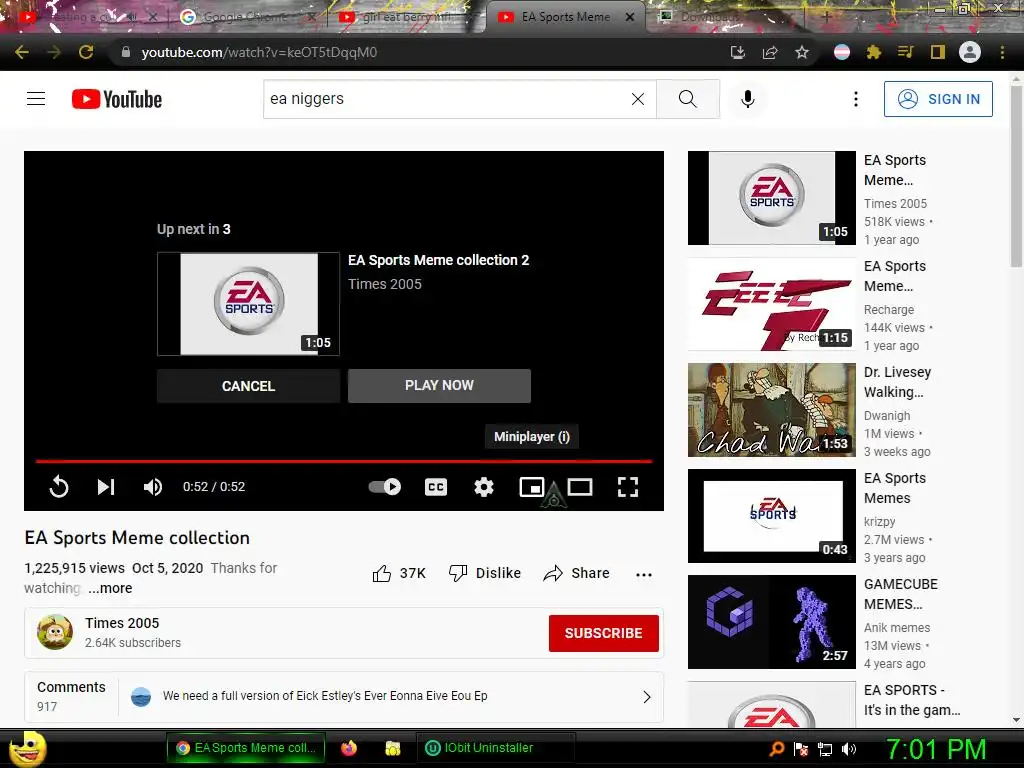Open the Chrome profile avatar
This screenshot has width=1024, height=768.
[x=970, y=52]
